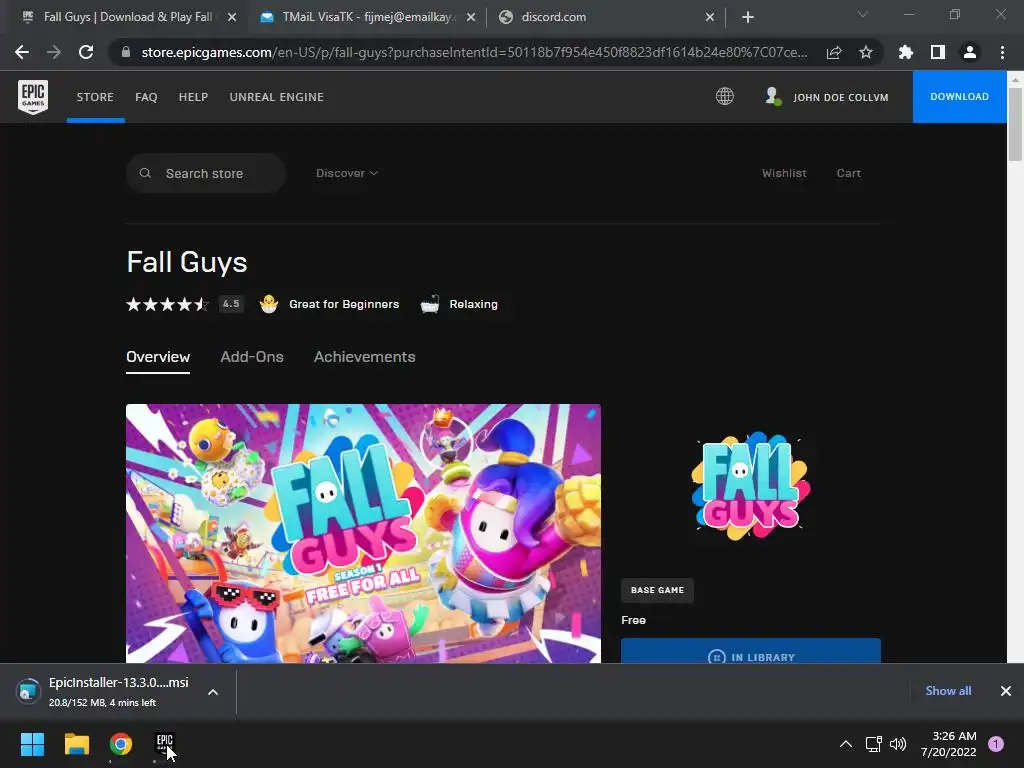This screenshot has height=768, width=1024.
Task: Switch to the Achievements tab
Action: point(364,357)
